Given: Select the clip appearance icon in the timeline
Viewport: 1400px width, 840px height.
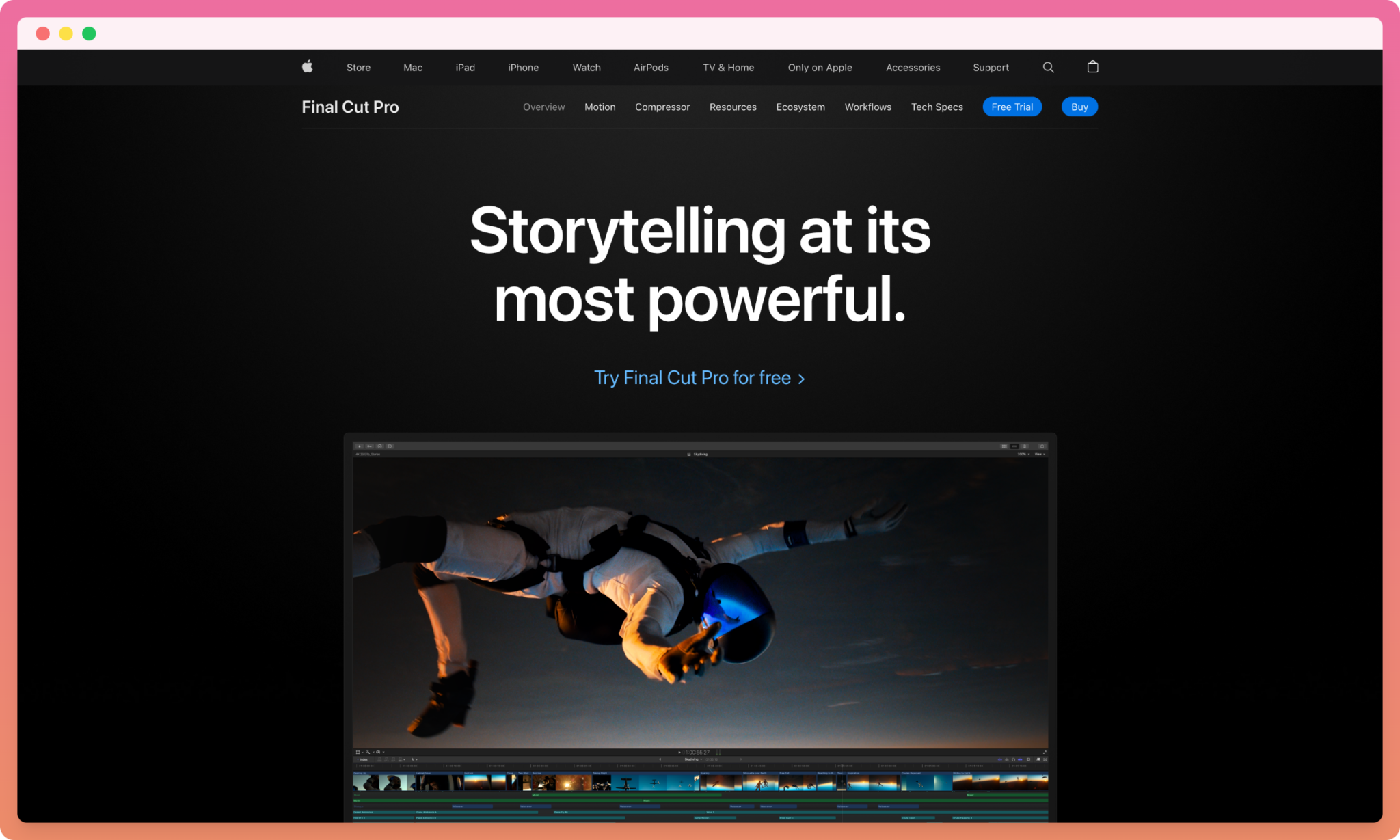Looking at the screenshot, I should coord(1038,759).
